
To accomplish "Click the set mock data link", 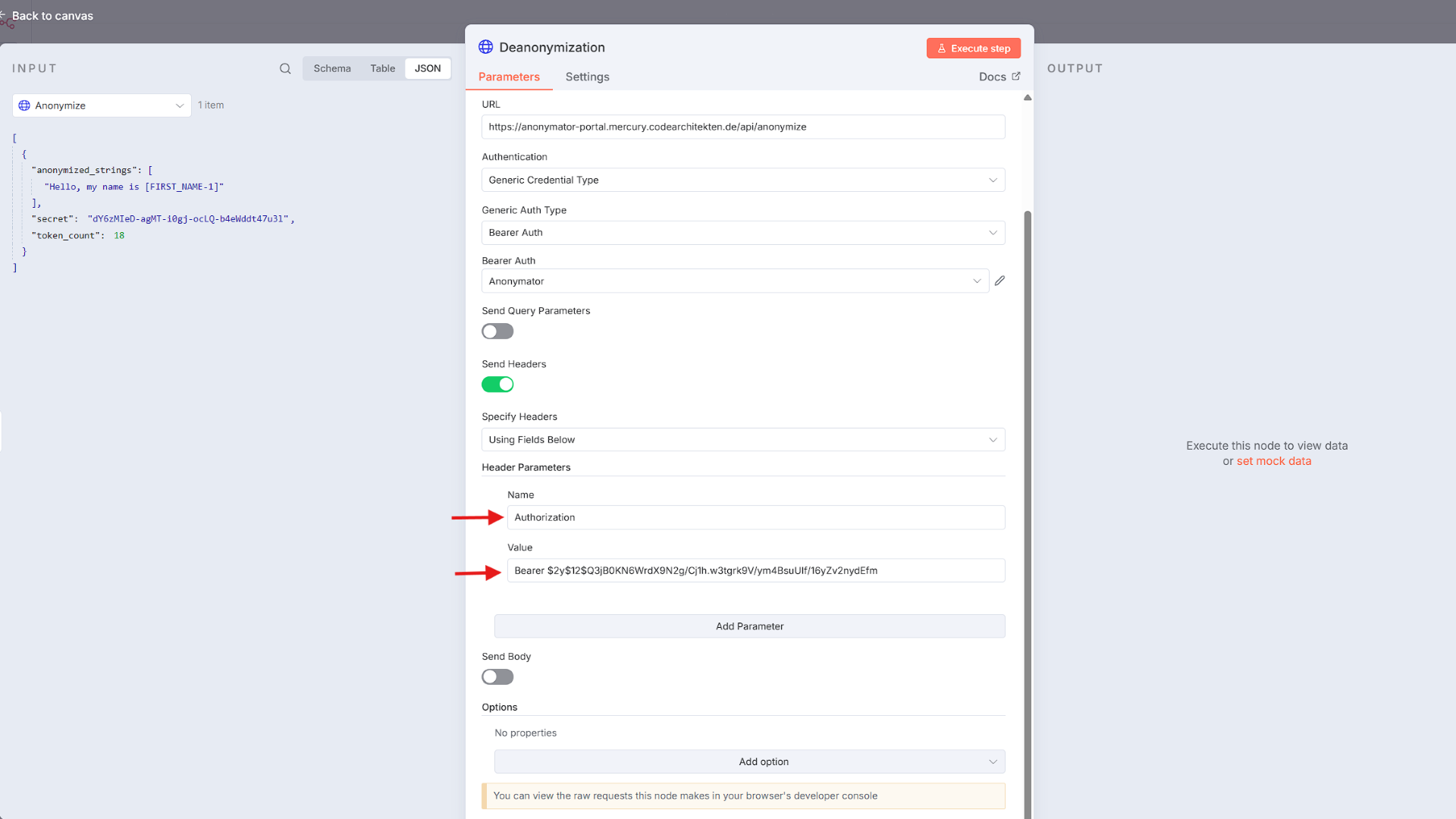I will pos(1274,461).
